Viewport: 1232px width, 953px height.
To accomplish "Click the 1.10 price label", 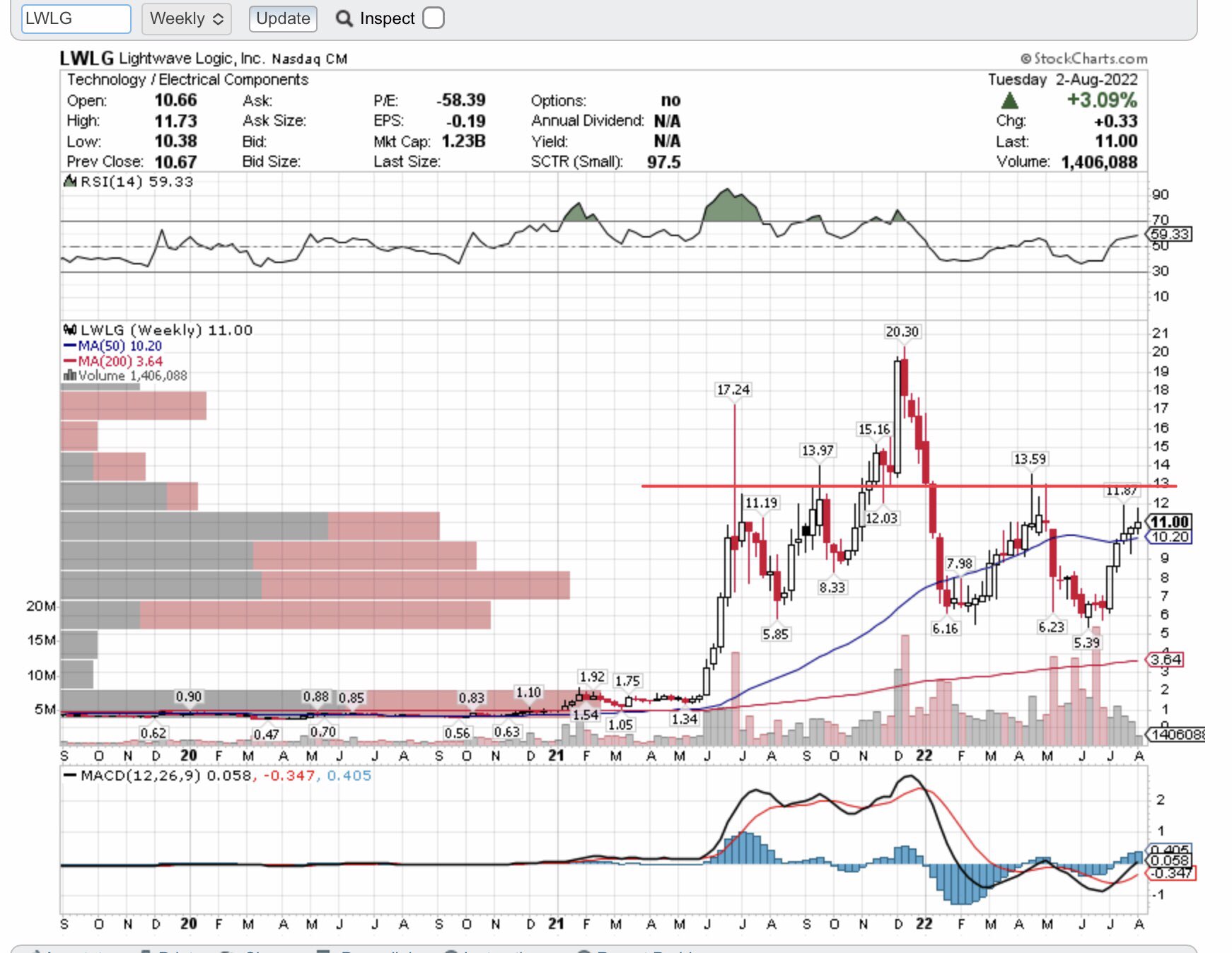I will 528,692.
